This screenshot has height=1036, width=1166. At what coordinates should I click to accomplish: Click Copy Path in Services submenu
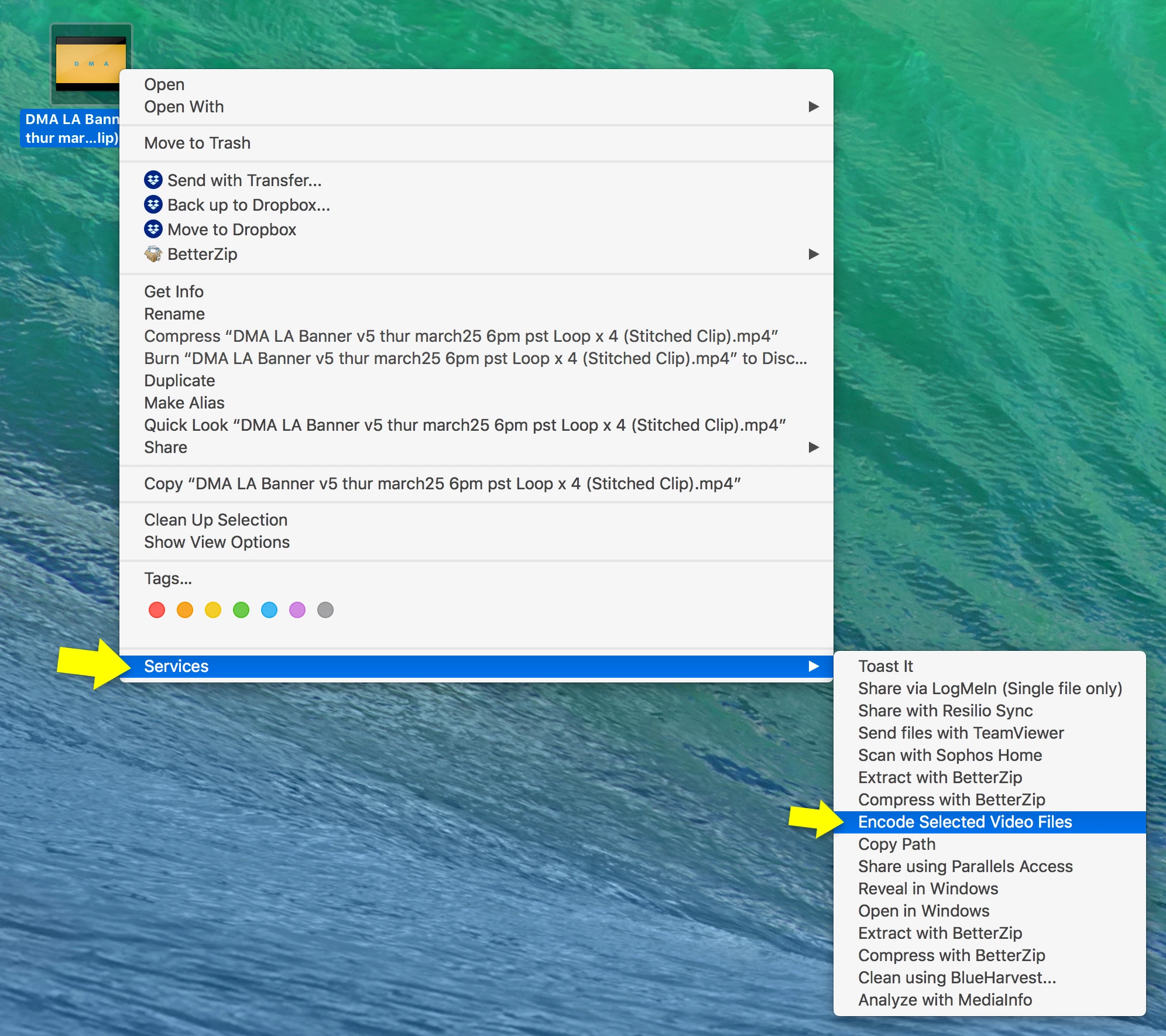[897, 844]
